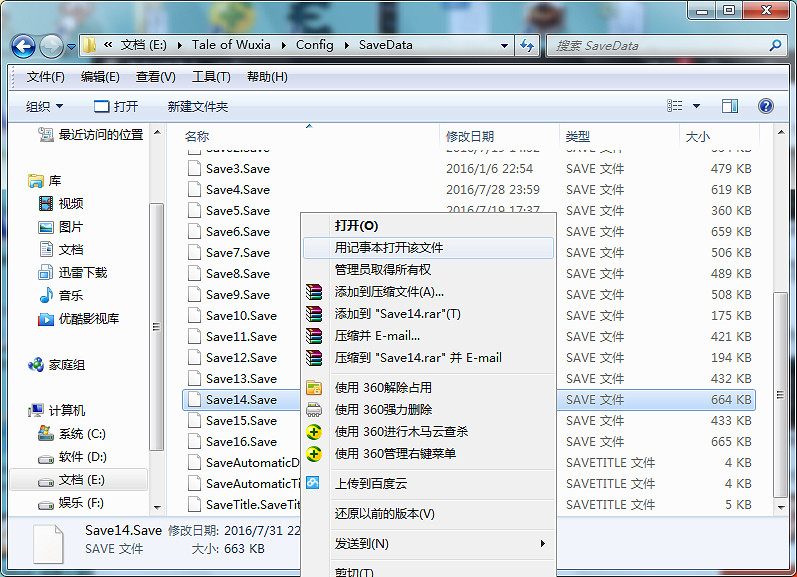Click the 新建文件夹 button
Screen dimensions: 797x577
(198, 106)
